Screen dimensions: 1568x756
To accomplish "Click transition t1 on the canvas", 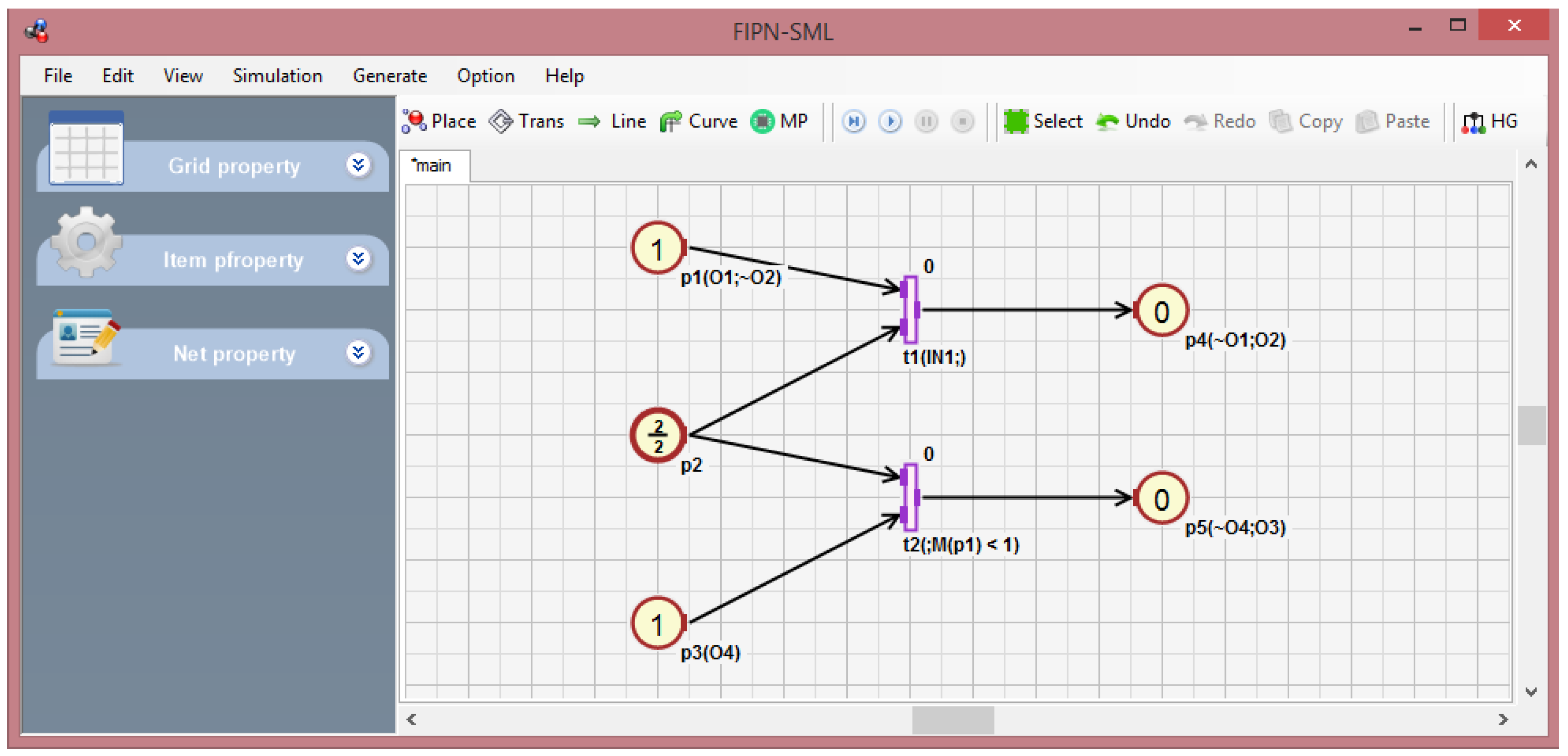I will [x=910, y=310].
